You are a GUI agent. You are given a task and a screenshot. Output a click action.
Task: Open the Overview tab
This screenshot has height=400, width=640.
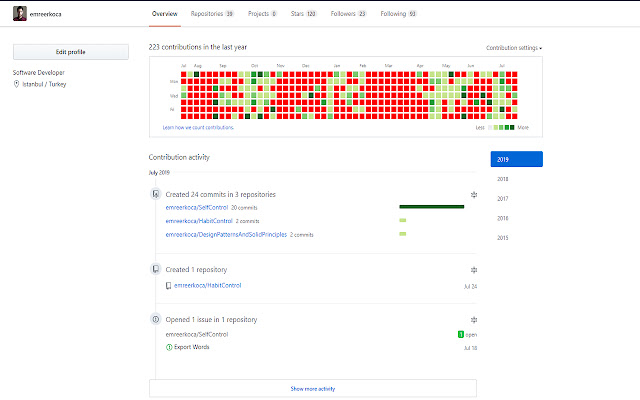(x=164, y=13)
